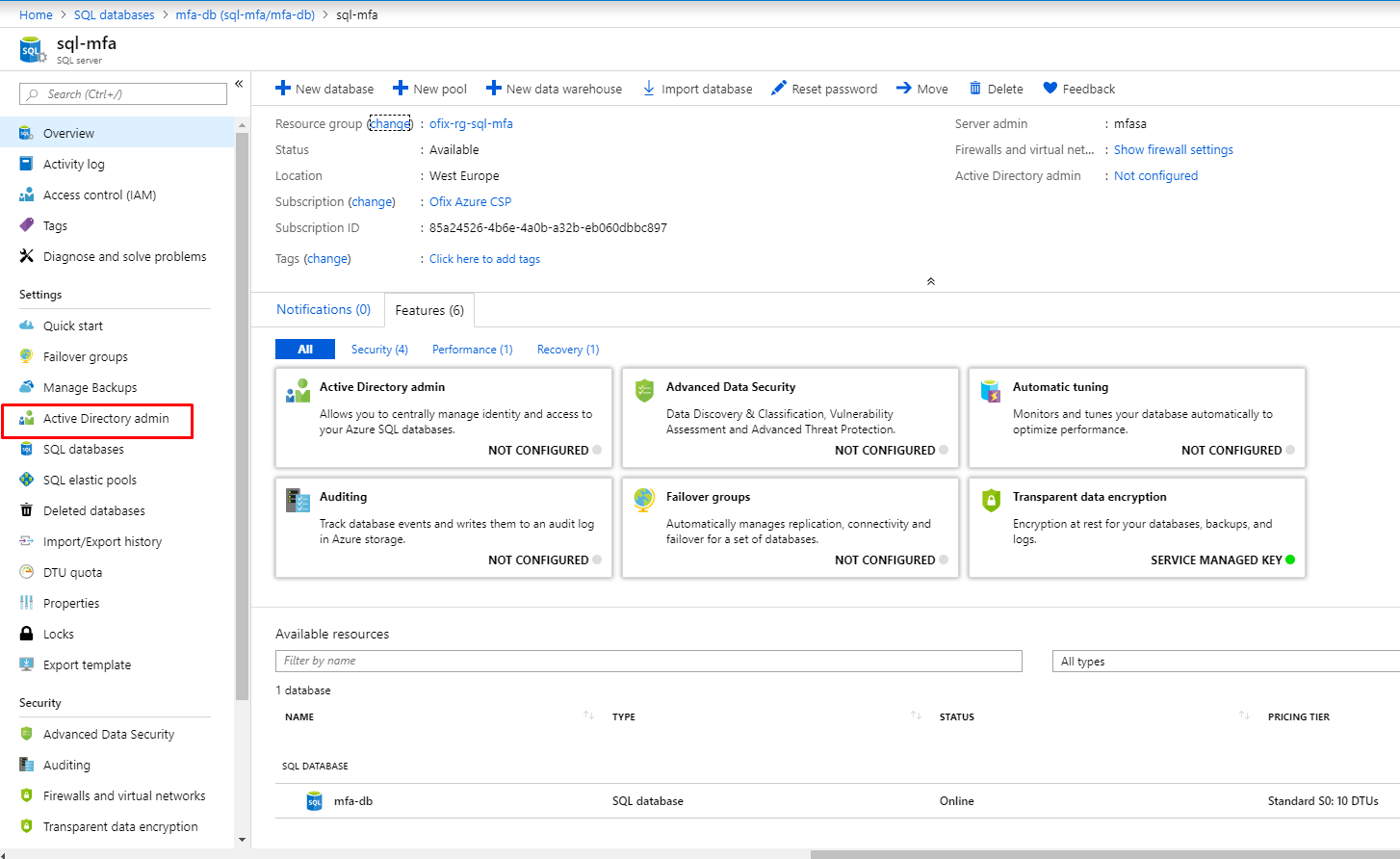
Task: Click the Tags icon in sidebar
Action: coord(26,225)
